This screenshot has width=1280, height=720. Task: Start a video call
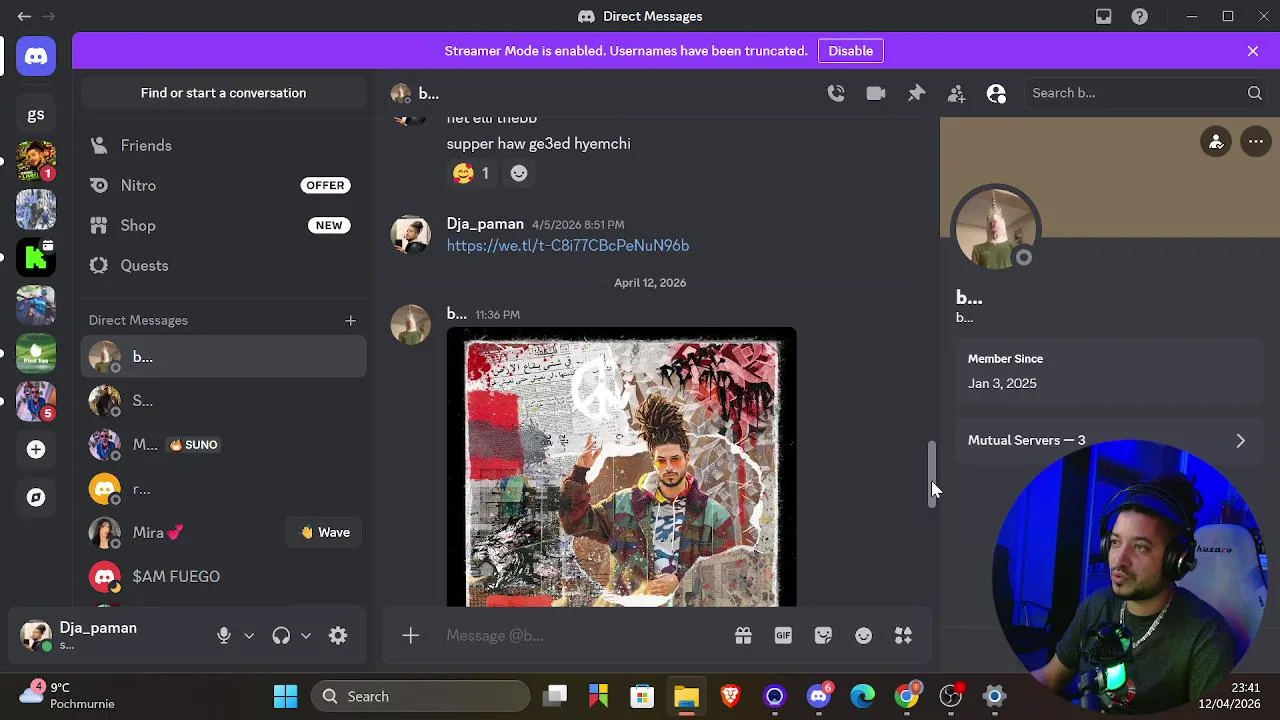tap(876, 93)
